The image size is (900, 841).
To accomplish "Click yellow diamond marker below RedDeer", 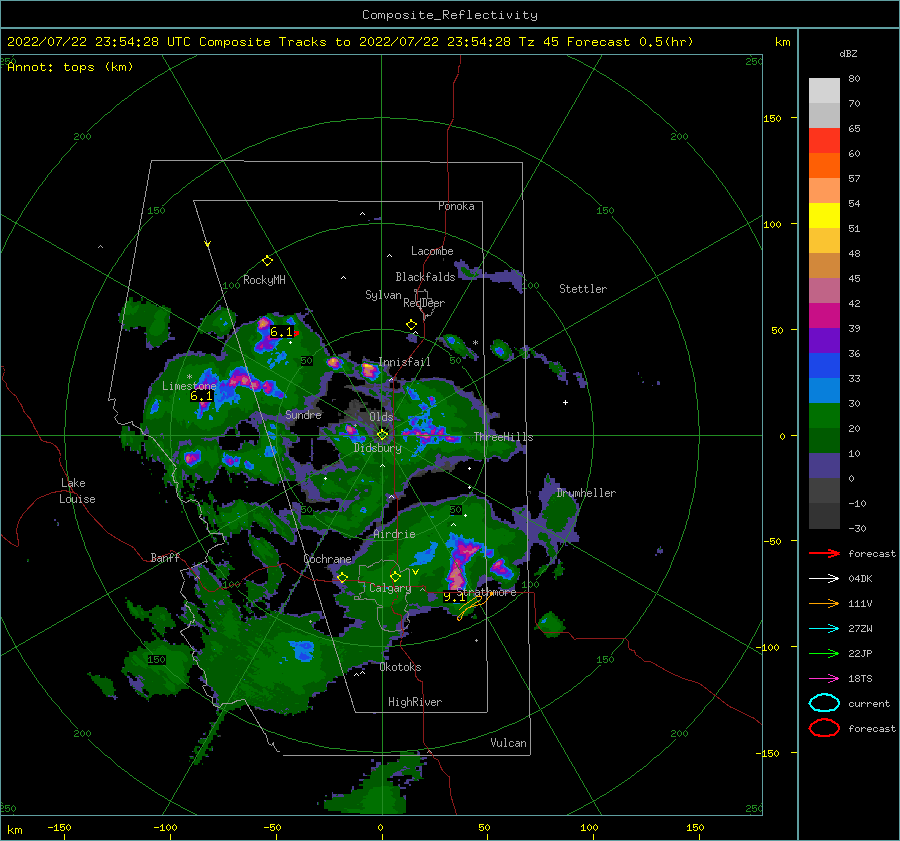I will point(412,325).
